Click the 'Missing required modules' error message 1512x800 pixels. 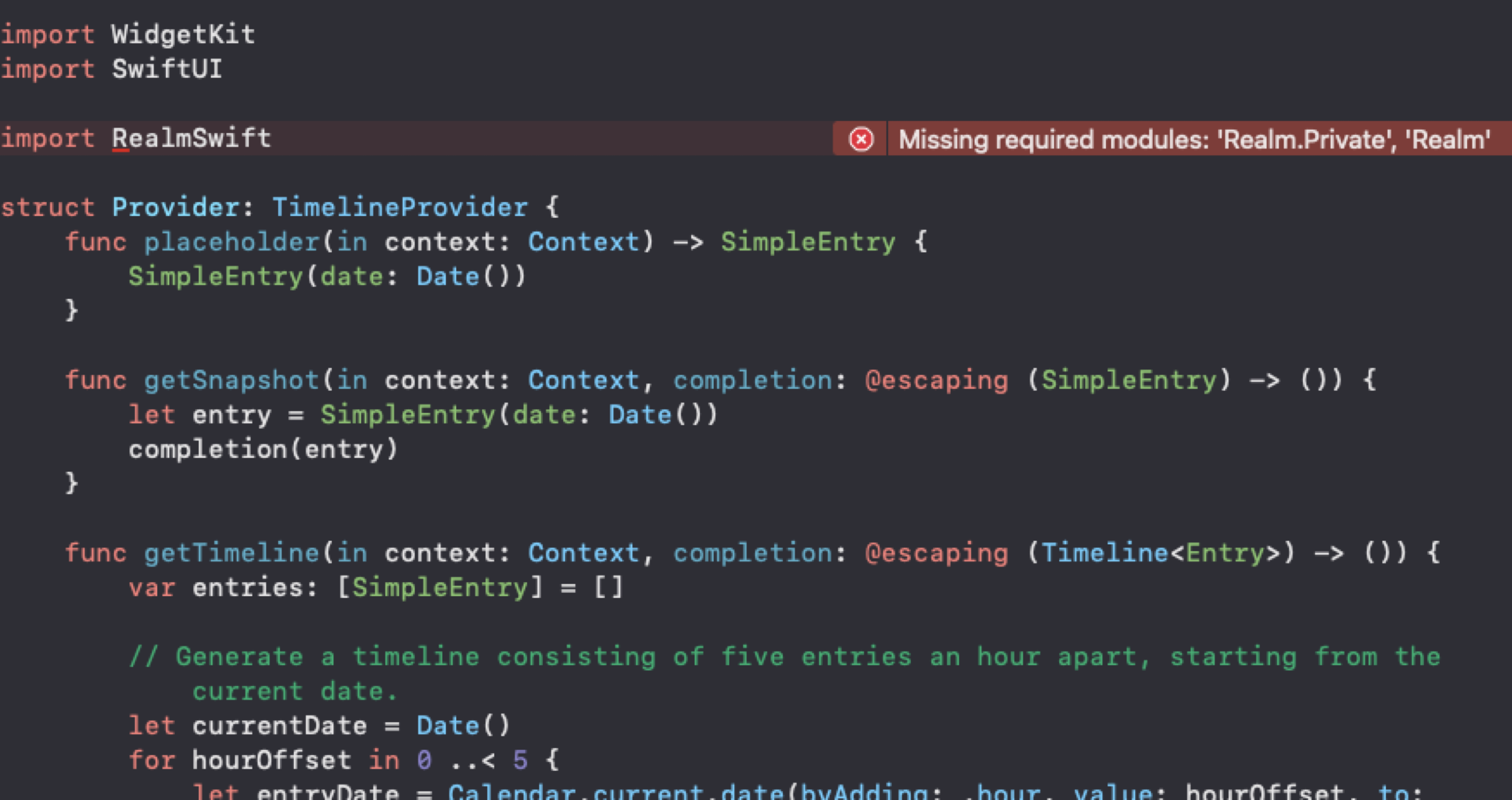[x=1193, y=140]
